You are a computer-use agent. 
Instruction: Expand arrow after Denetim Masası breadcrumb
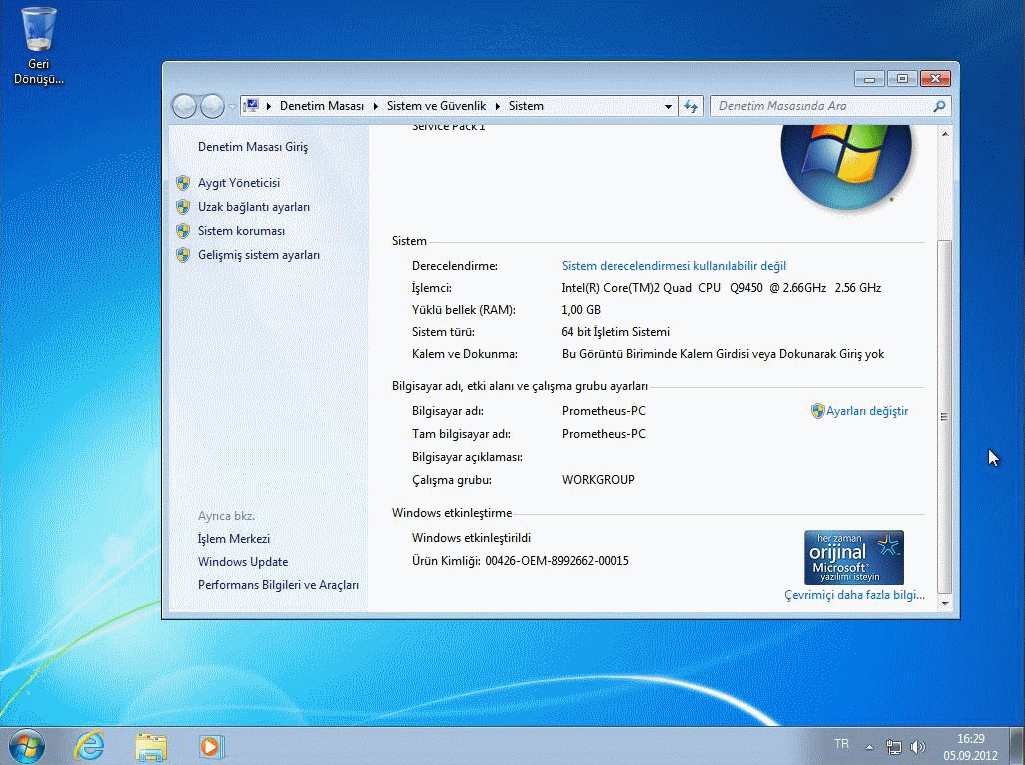pyautogui.click(x=375, y=106)
